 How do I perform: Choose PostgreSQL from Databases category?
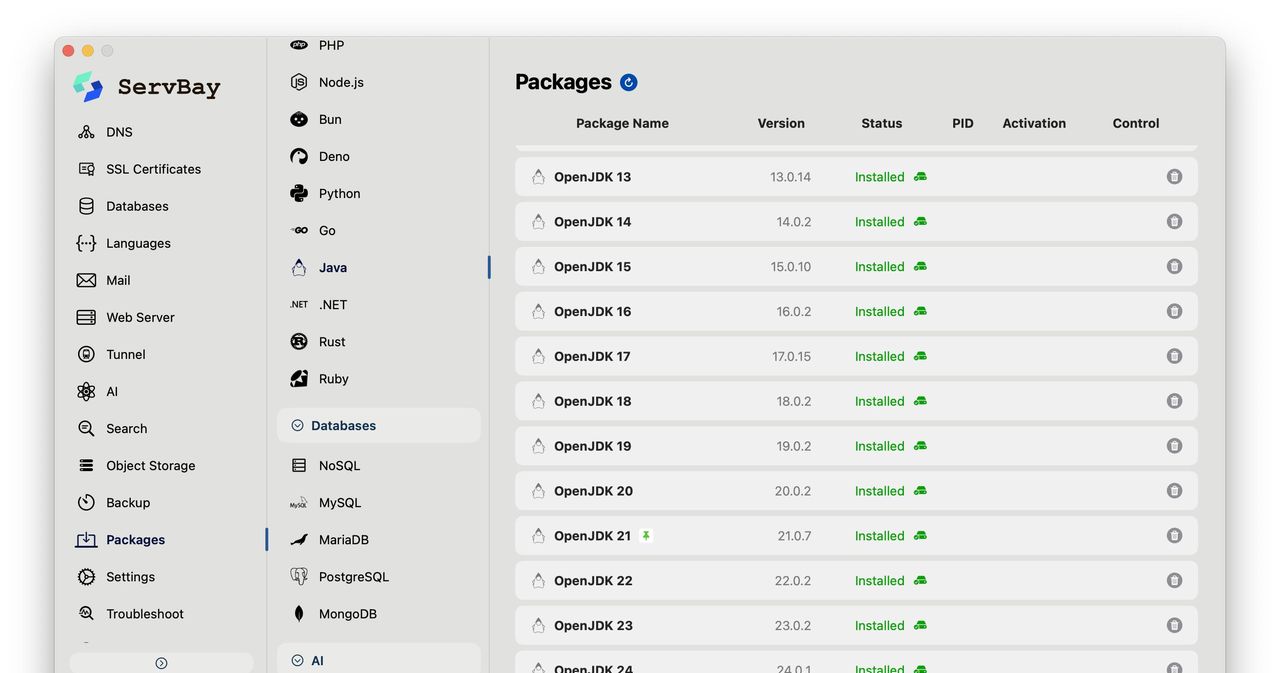353,577
